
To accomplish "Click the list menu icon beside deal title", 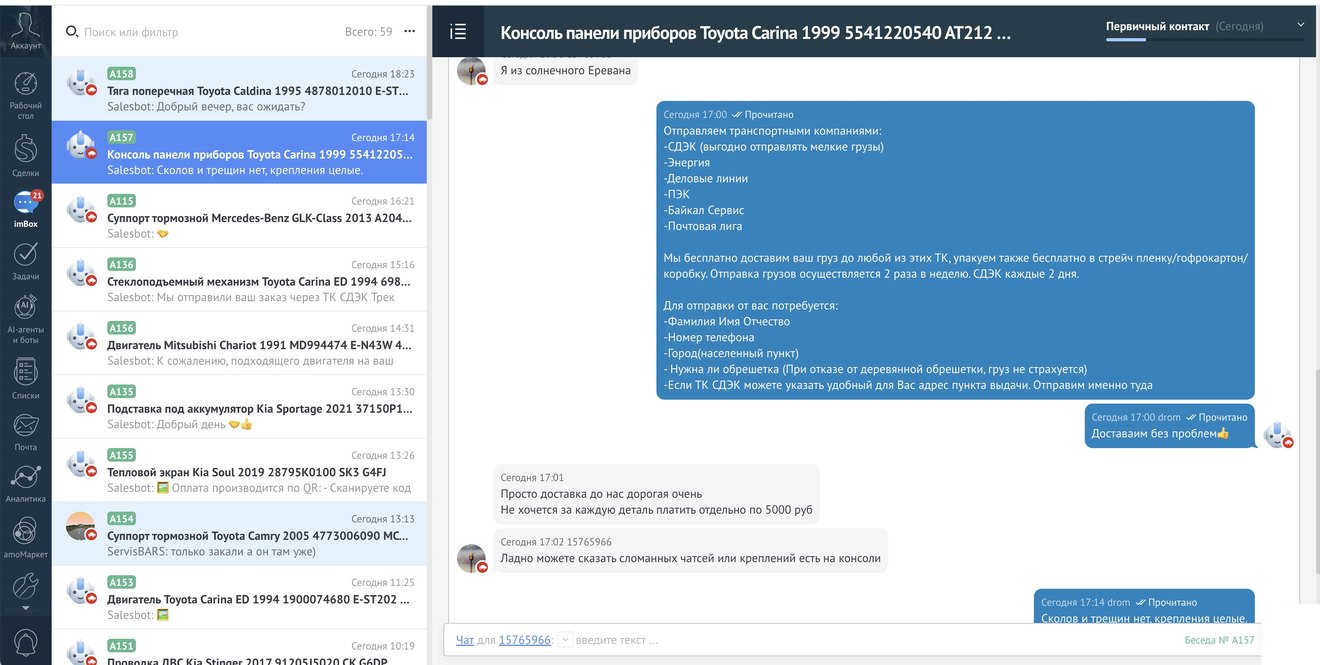I will coord(458,32).
